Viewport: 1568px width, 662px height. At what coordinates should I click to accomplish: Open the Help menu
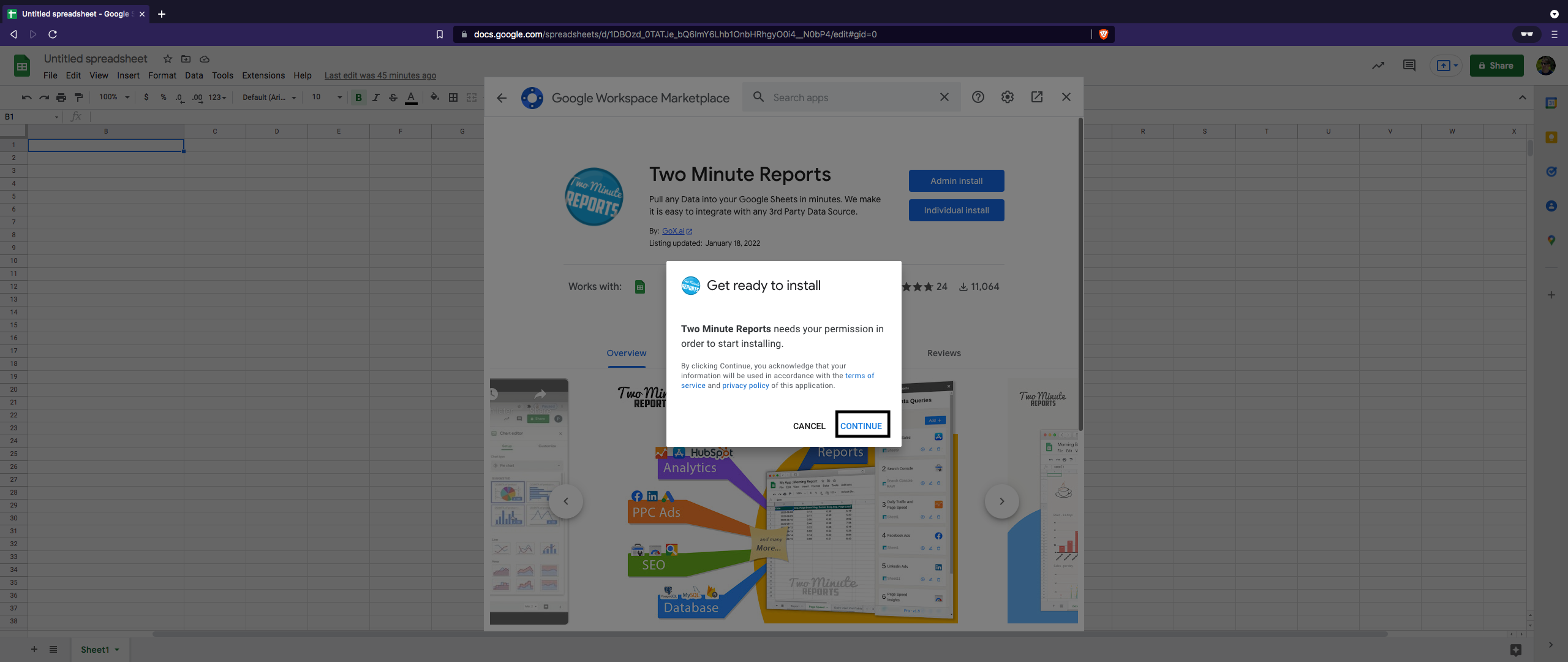click(303, 75)
